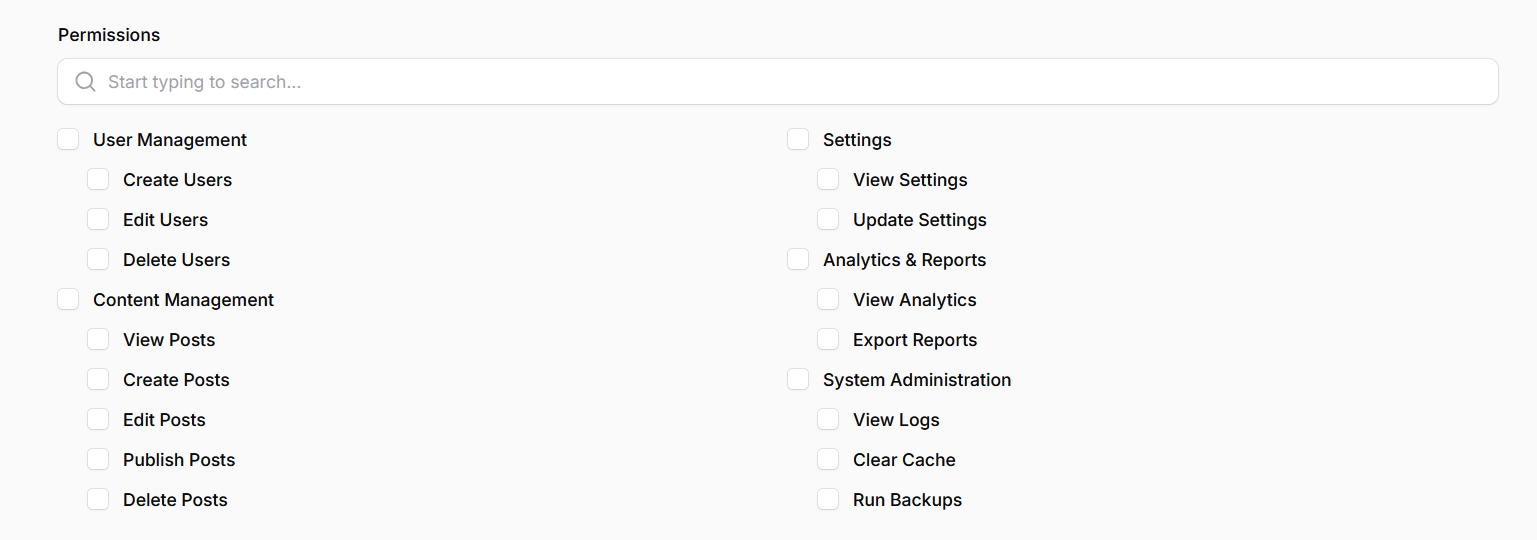Screen dimensions: 1537x540
Task: Enable the Publish Posts permission
Action: (98, 460)
